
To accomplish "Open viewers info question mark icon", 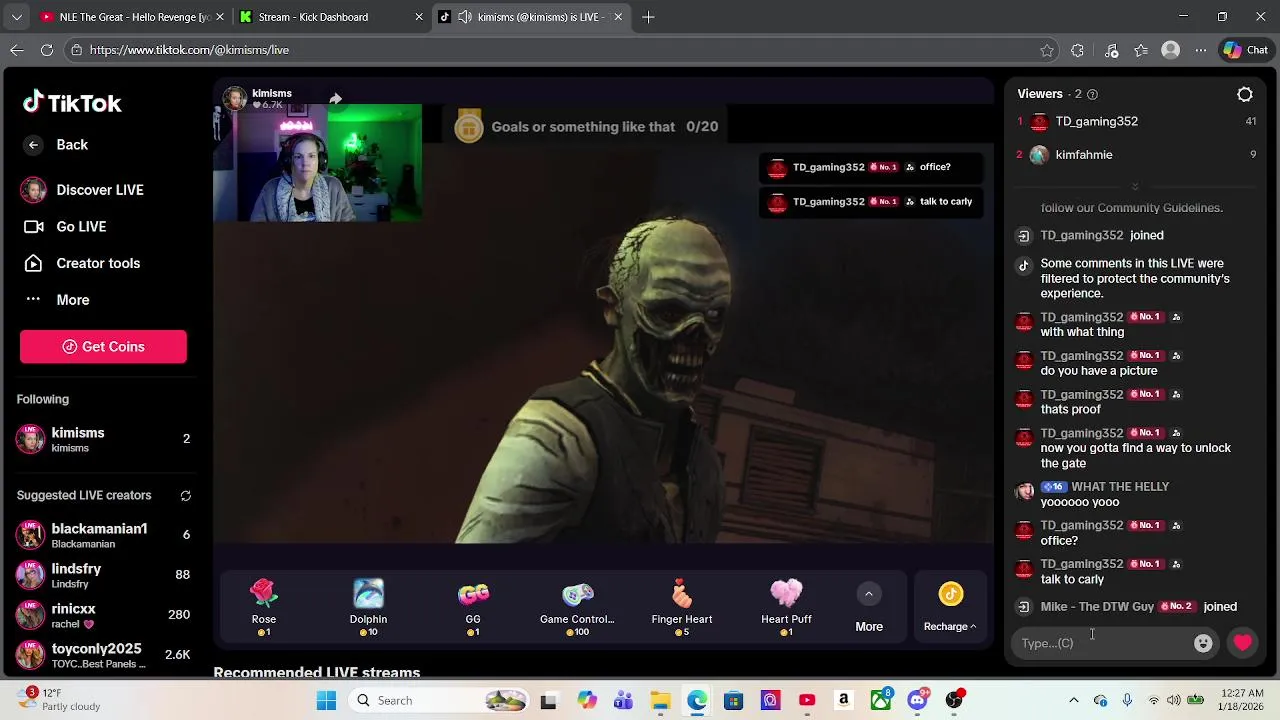I will tap(1092, 94).
